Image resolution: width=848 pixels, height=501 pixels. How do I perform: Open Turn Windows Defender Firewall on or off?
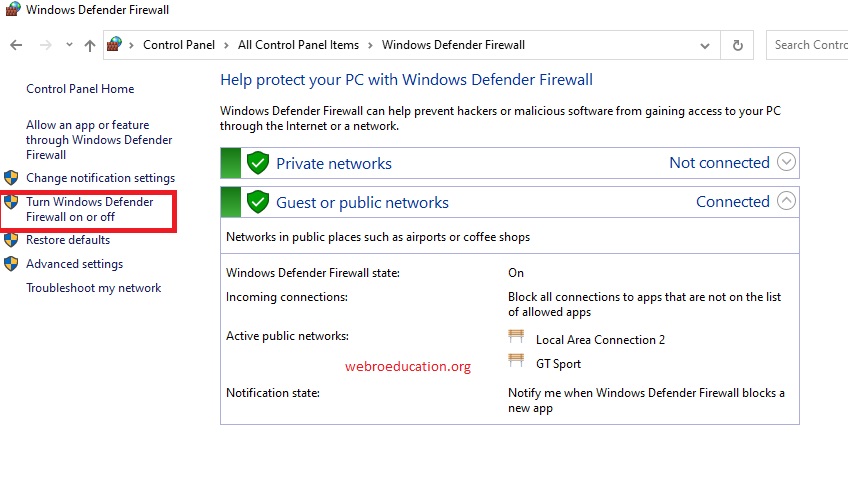[x=90, y=209]
